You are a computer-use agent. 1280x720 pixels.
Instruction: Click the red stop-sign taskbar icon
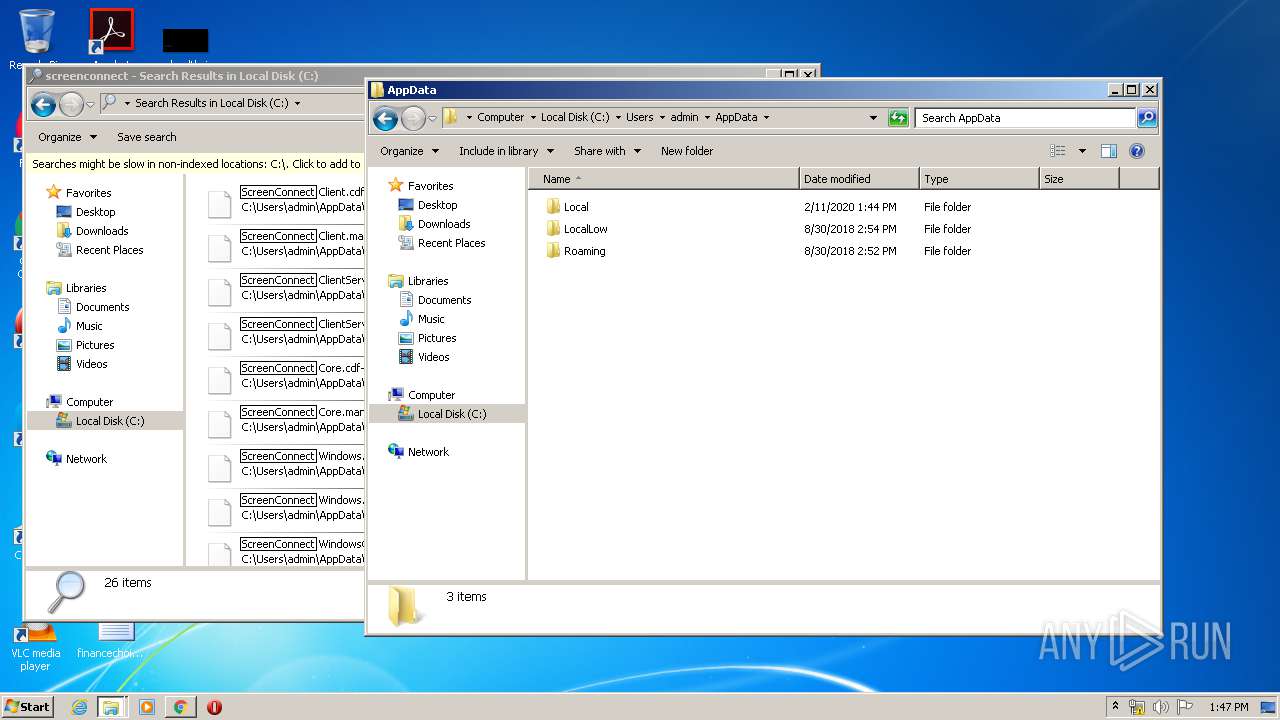click(214, 707)
